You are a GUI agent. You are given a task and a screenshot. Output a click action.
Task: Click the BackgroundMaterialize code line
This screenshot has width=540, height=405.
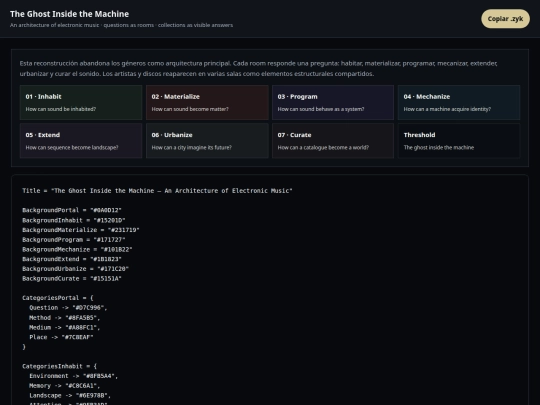click(81, 230)
